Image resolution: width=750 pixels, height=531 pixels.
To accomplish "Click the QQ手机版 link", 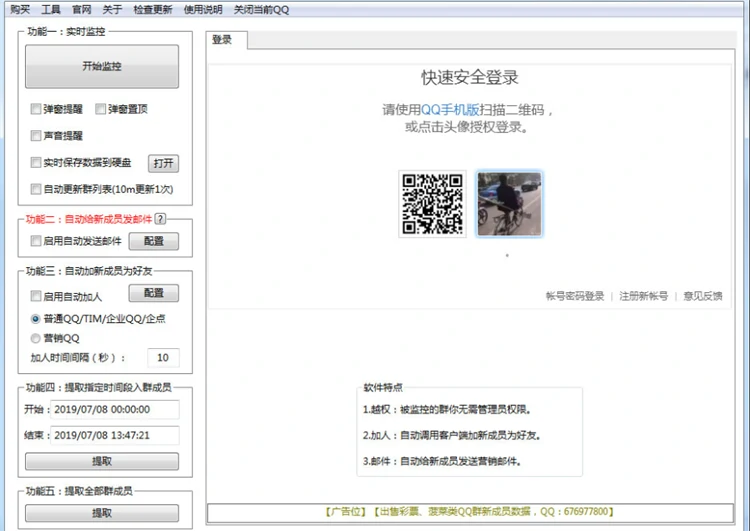I will 450,110.
